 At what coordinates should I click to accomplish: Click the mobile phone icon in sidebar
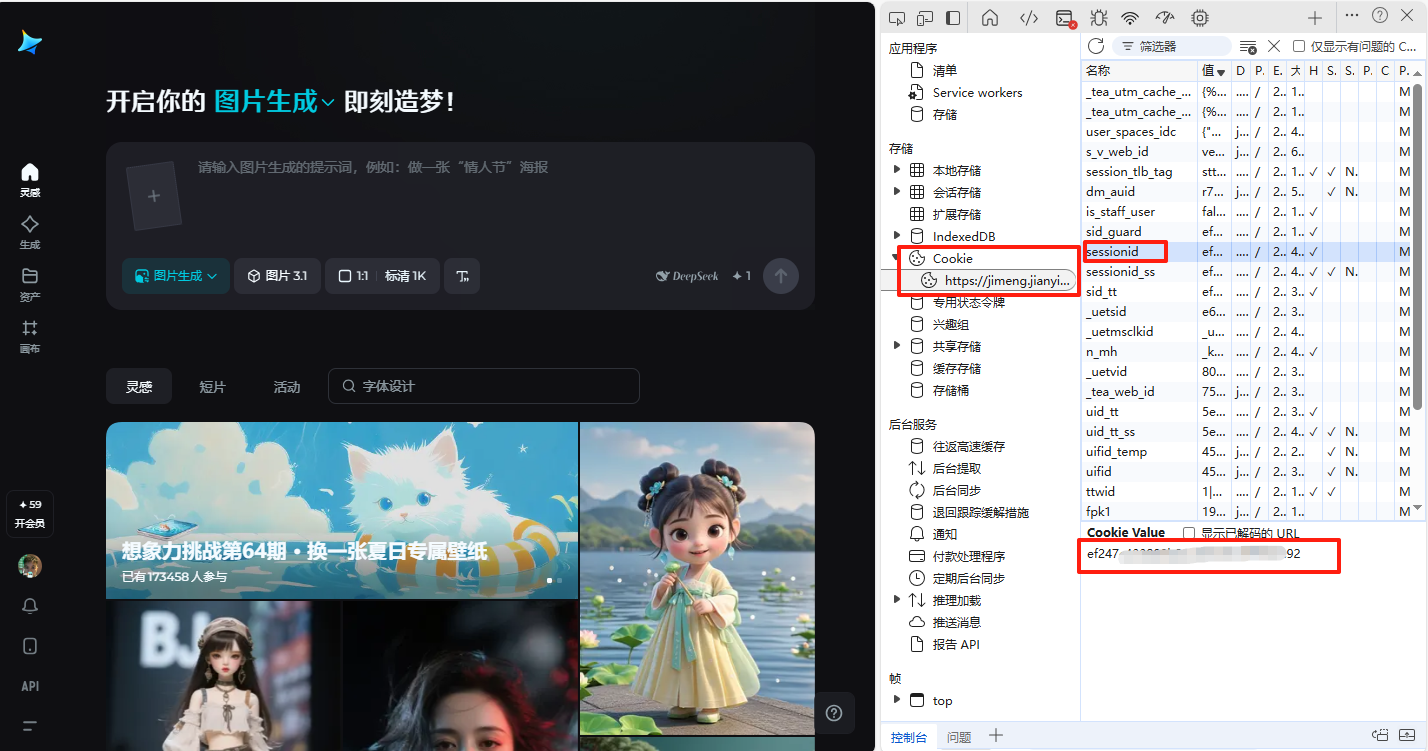(x=30, y=646)
